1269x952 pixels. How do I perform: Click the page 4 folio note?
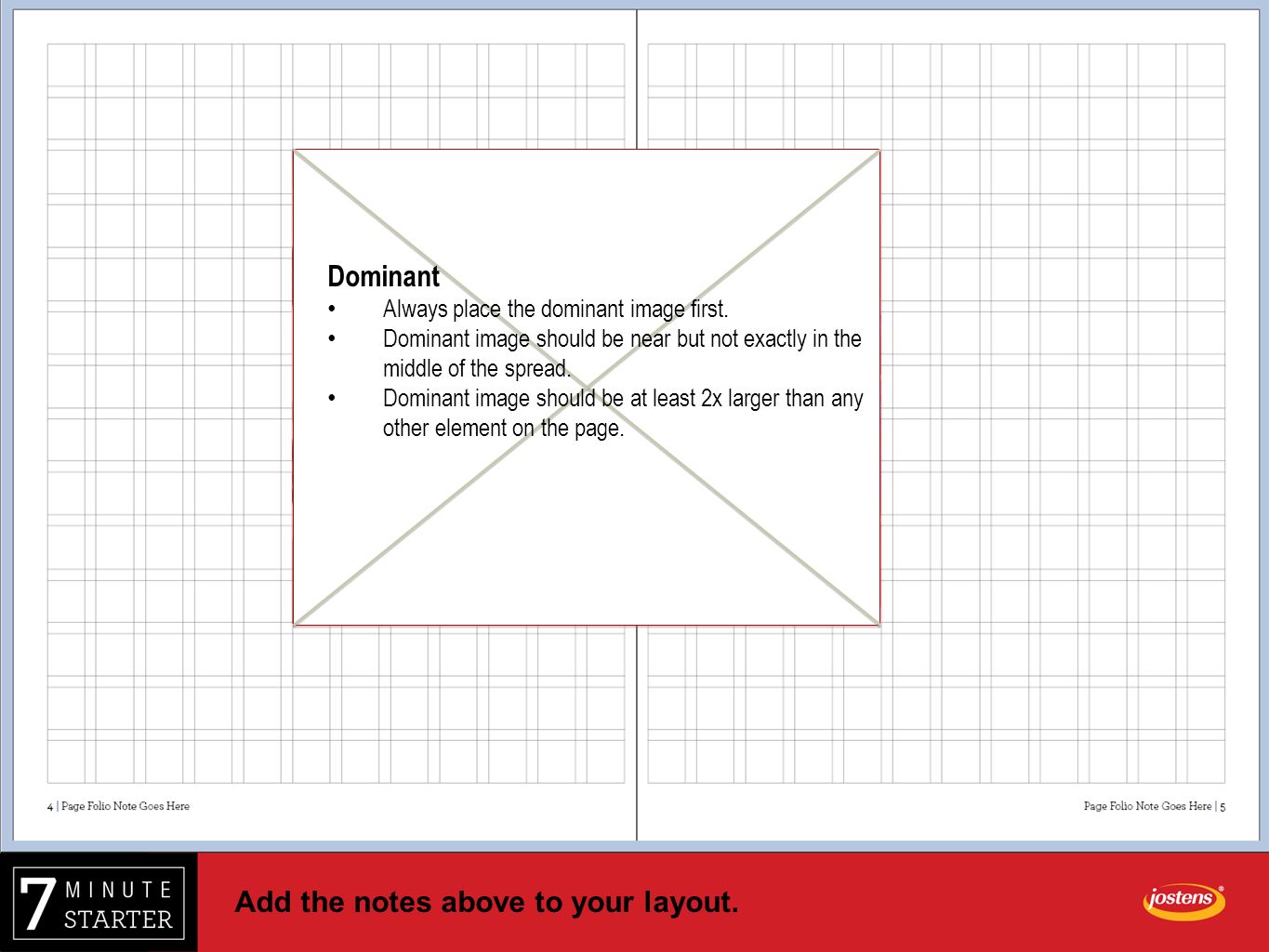pos(118,806)
